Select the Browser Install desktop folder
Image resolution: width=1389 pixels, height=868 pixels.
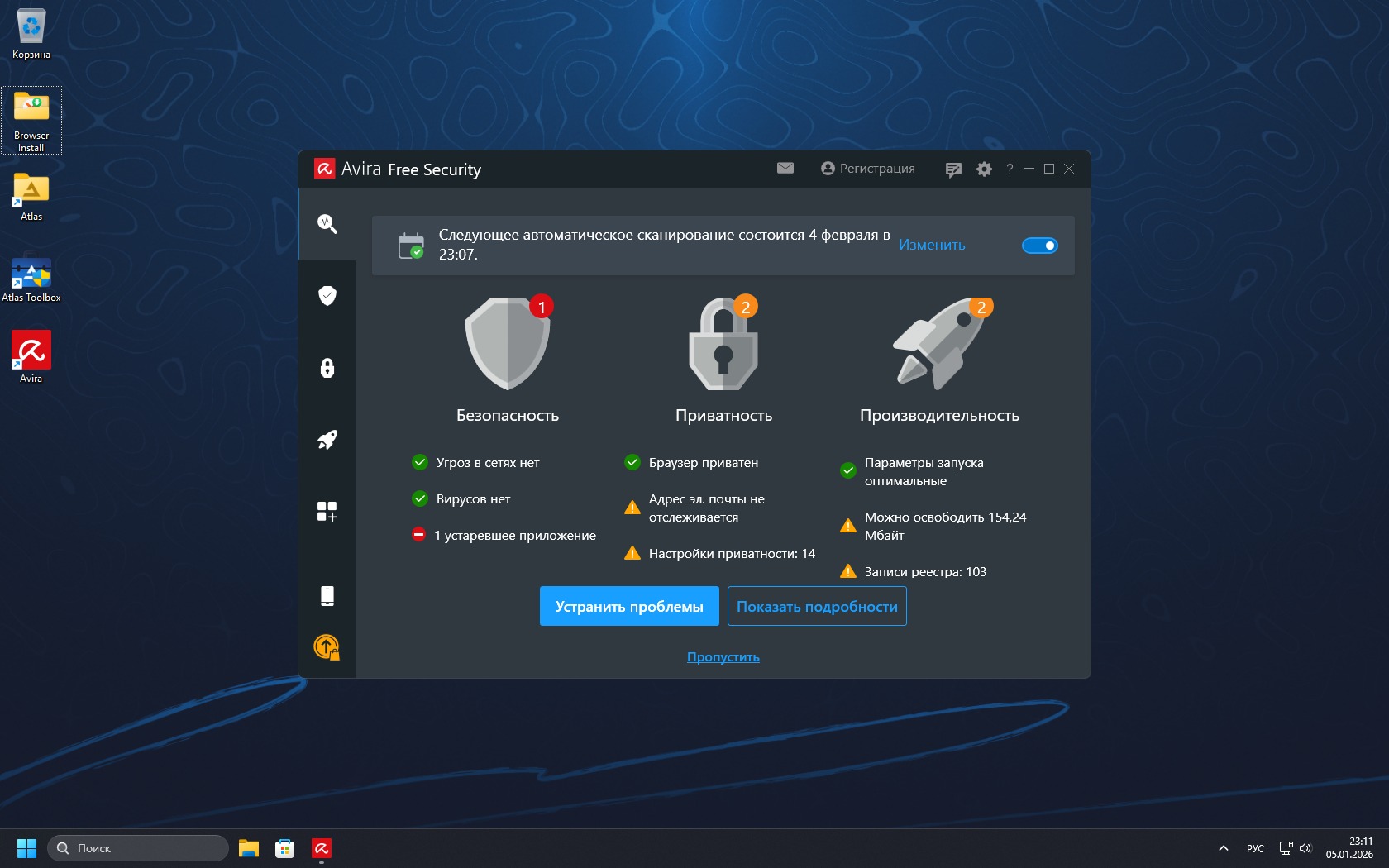click(31, 121)
